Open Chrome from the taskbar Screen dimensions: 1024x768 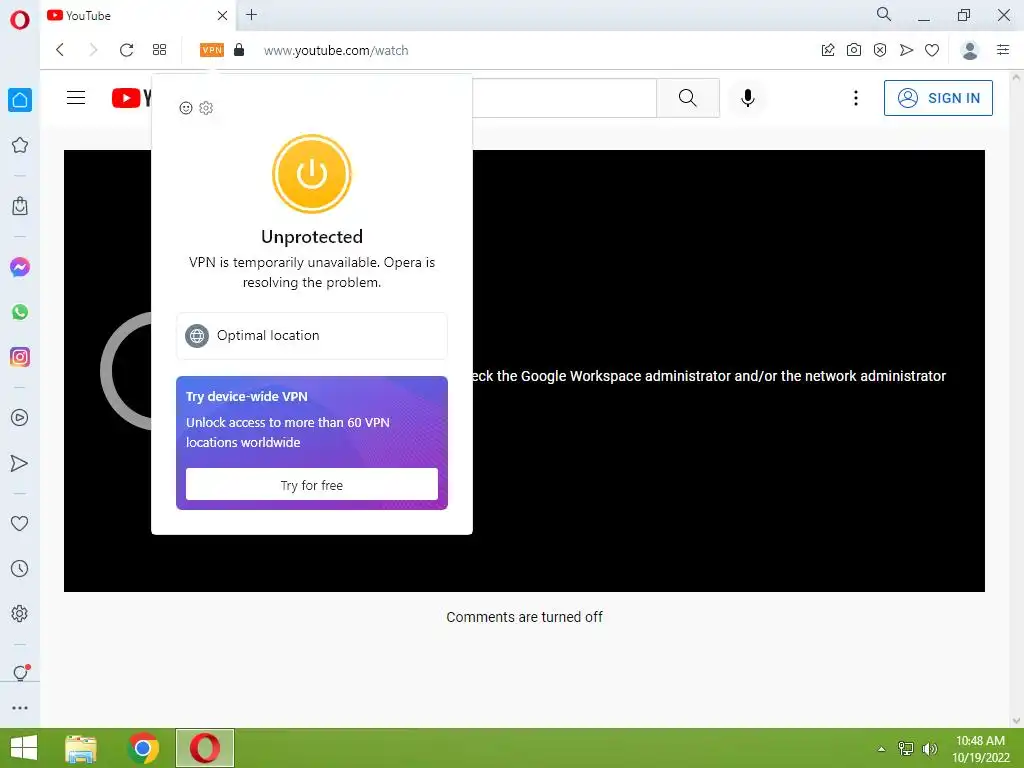pyautogui.click(x=143, y=748)
